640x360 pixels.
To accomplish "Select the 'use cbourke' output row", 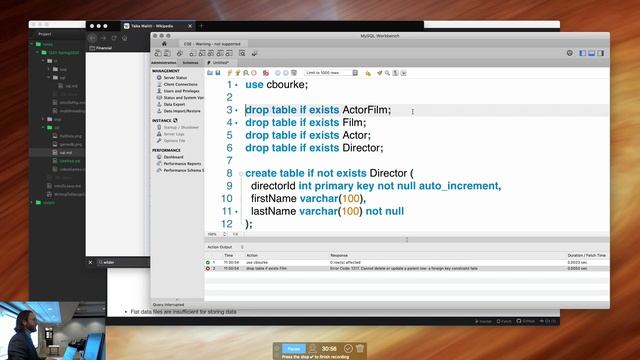I will tap(407, 262).
